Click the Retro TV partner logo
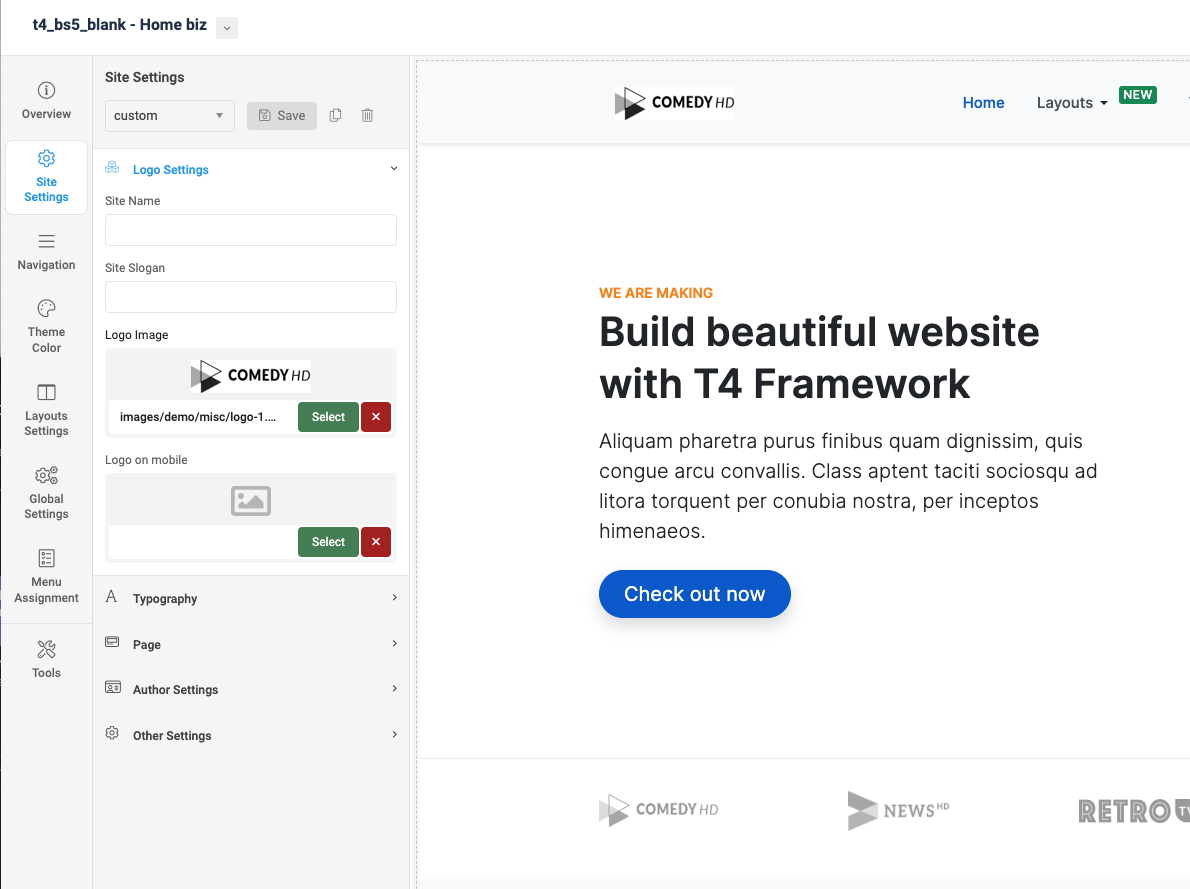 pyautogui.click(x=1134, y=811)
